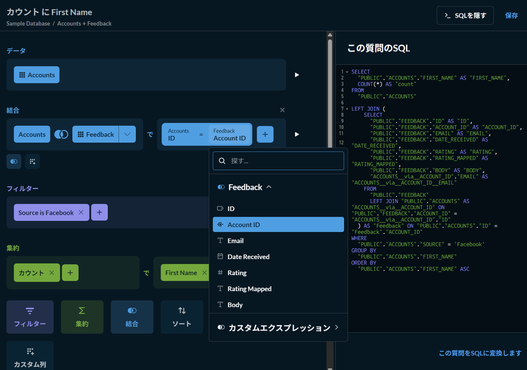The width and height of the screenshot is (527, 370).
Task: Choose Date Received column
Action: click(x=278, y=257)
